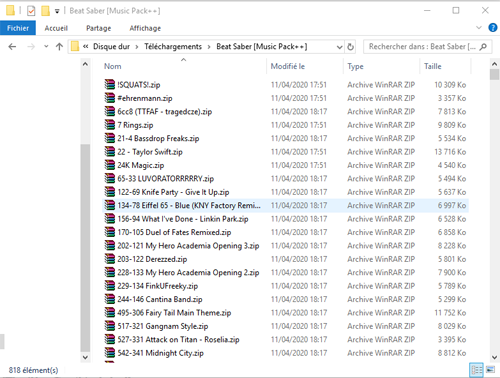Click the navigation pane scrollbar thumb
The height and width of the screenshot is (378, 500).
click(x=85, y=248)
